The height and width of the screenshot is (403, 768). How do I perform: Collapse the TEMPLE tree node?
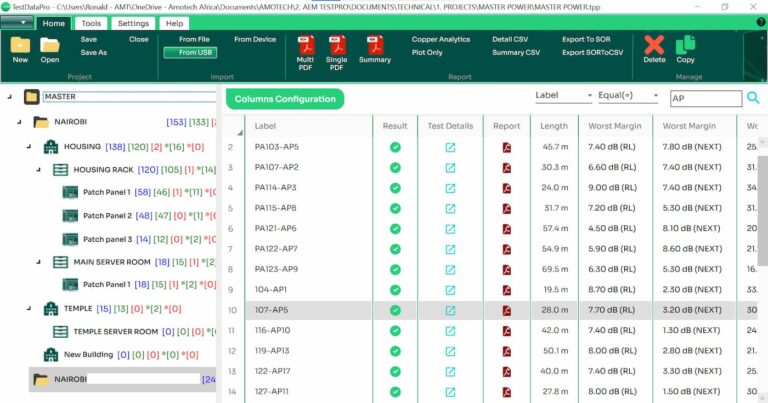click(29, 308)
